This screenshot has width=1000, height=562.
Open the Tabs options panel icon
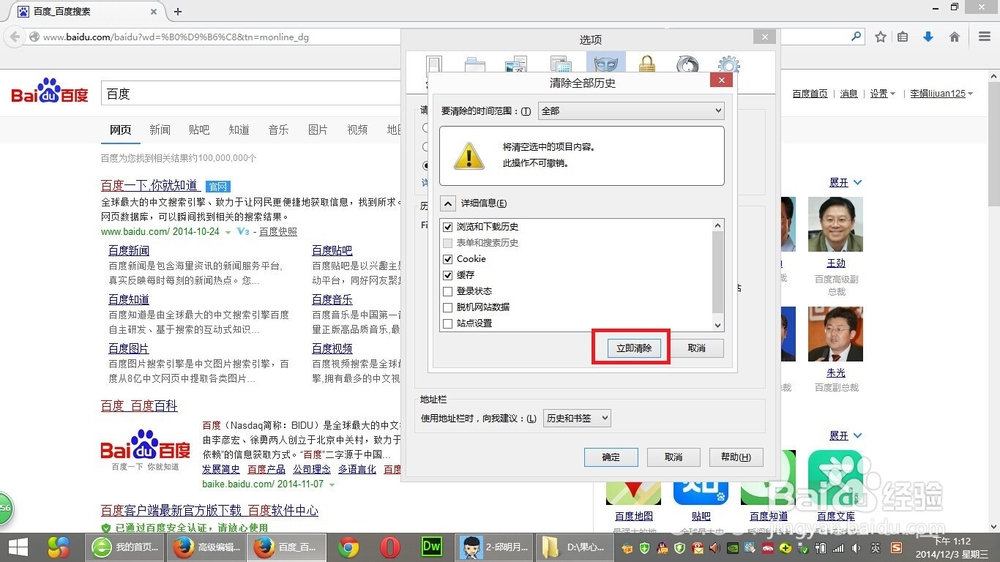[x=475, y=64]
